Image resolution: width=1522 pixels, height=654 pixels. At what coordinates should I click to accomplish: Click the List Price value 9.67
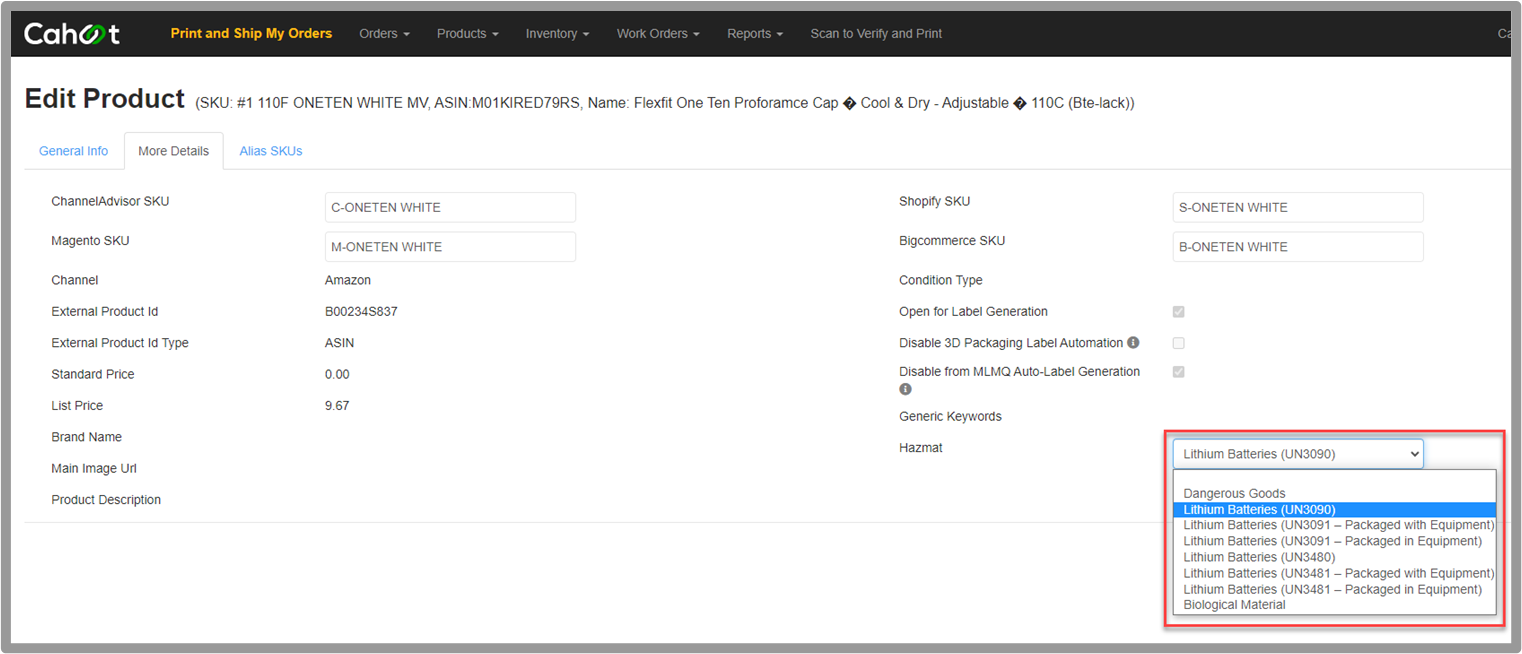tap(337, 405)
